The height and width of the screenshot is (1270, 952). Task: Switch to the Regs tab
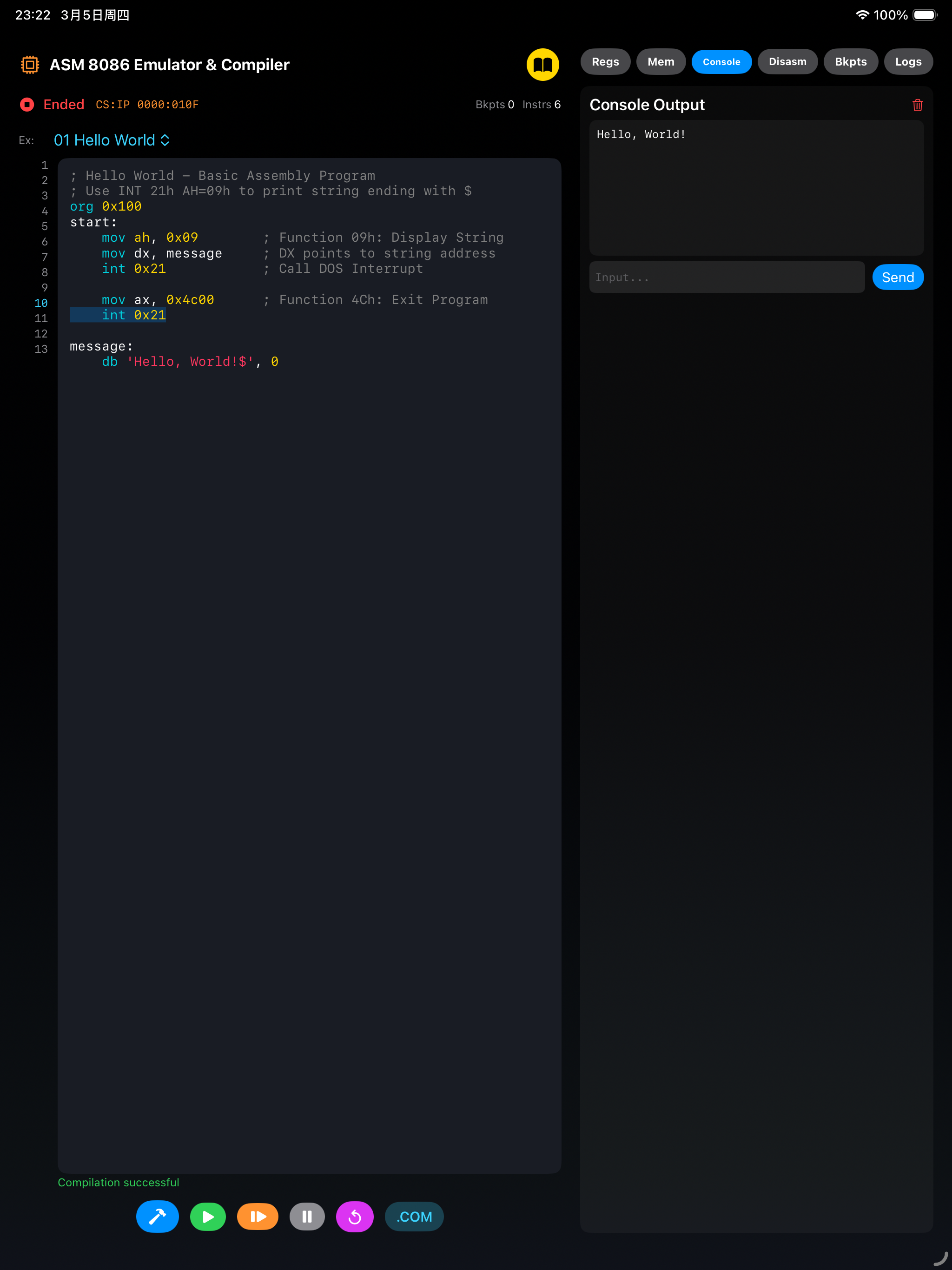[605, 61]
